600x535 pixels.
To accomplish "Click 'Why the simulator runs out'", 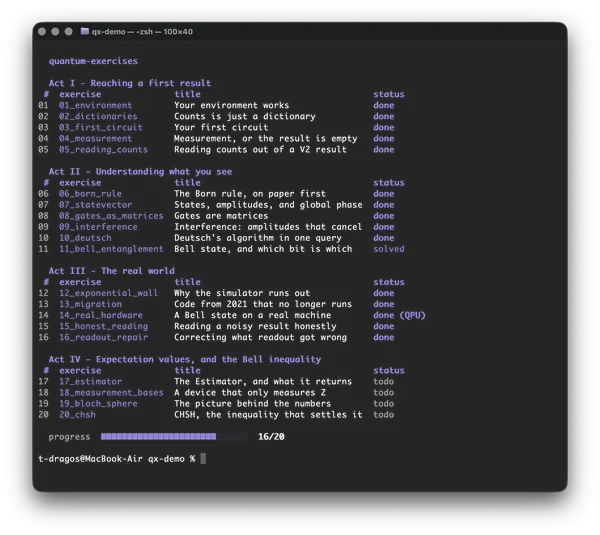I will point(242,293).
